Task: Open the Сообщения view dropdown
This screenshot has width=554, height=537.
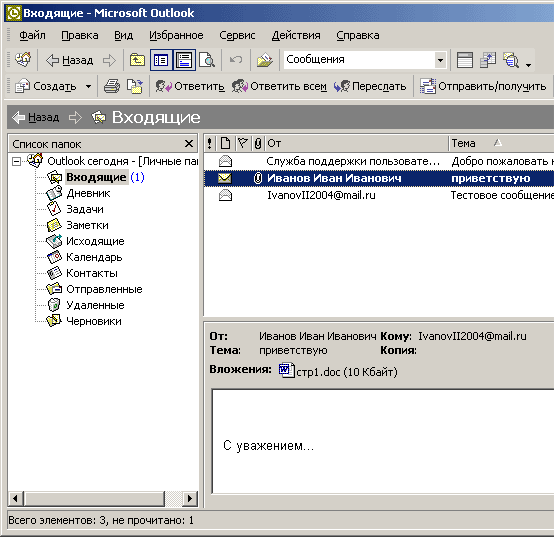Action: pyautogui.click(x=440, y=60)
